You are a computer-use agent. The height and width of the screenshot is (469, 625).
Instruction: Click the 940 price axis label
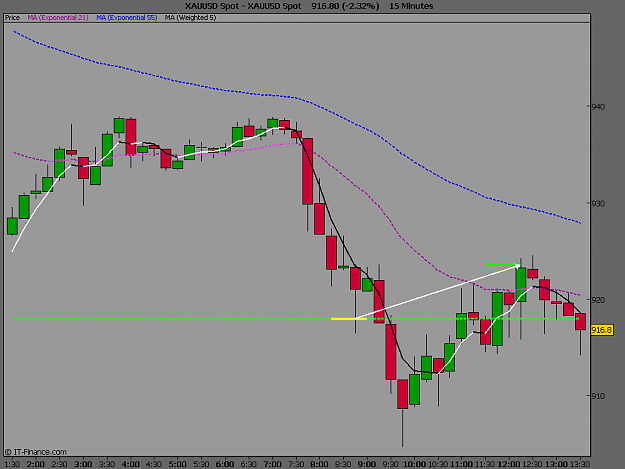point(597,107)
